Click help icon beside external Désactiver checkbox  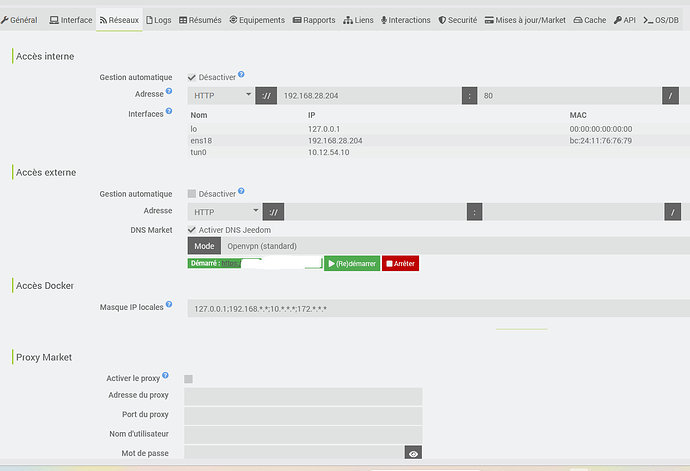tap(241, 191)
